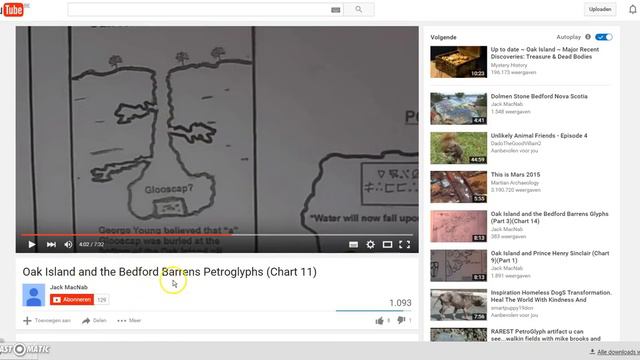Open the Oak Island treasure chest thumbnail

[458, 62]
